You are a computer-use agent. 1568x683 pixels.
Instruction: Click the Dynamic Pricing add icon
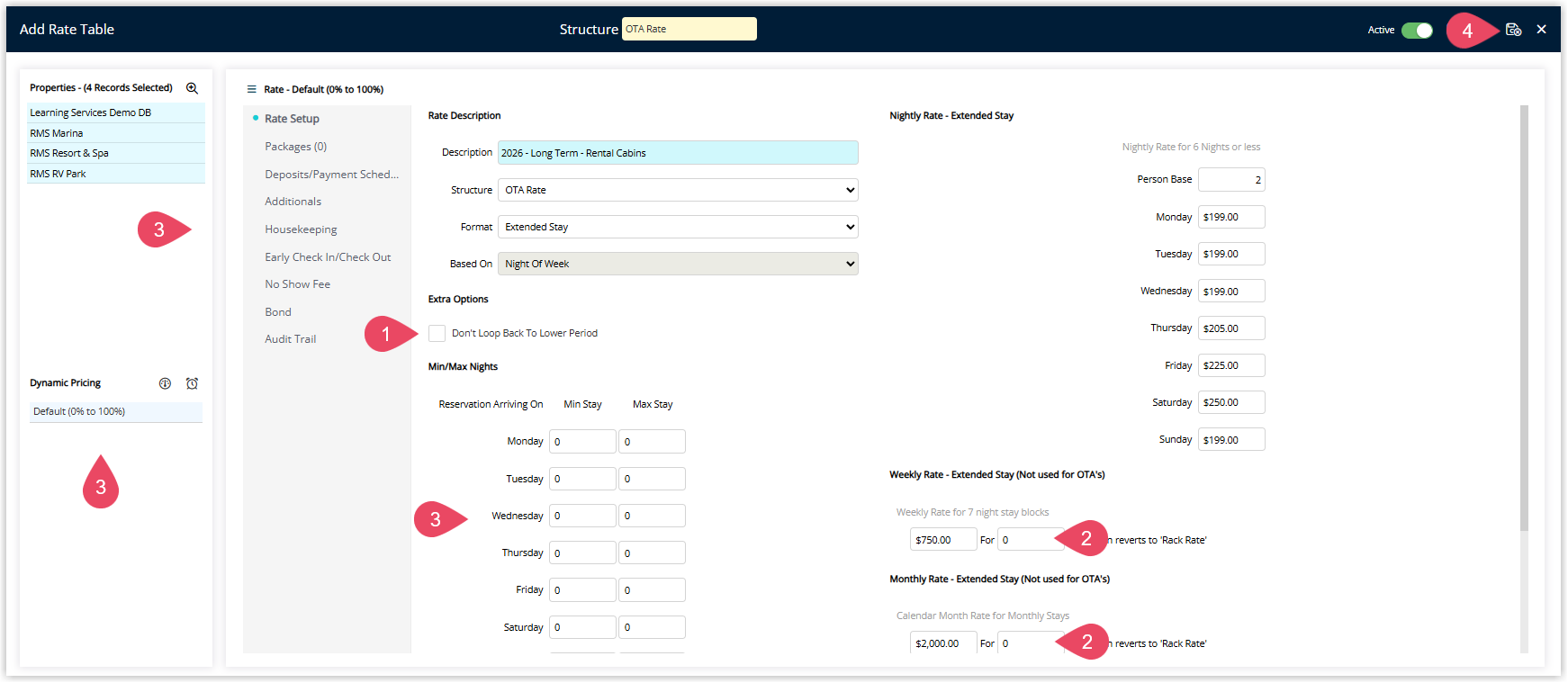click(165, 383)
